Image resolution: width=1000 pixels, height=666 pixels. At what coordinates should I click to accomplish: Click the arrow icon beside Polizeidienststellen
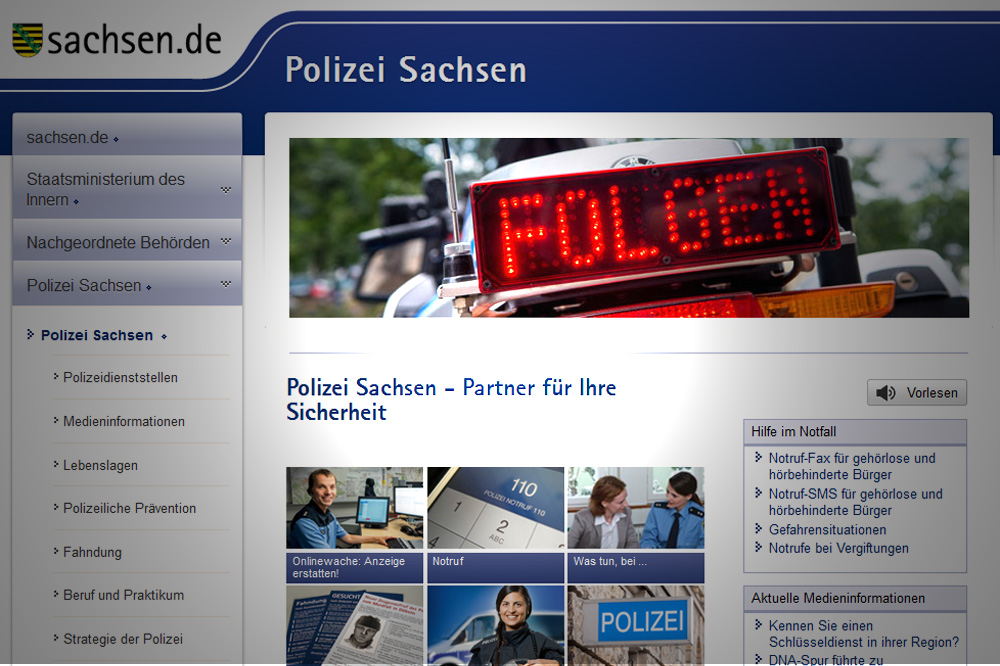(x=56, y=378)
